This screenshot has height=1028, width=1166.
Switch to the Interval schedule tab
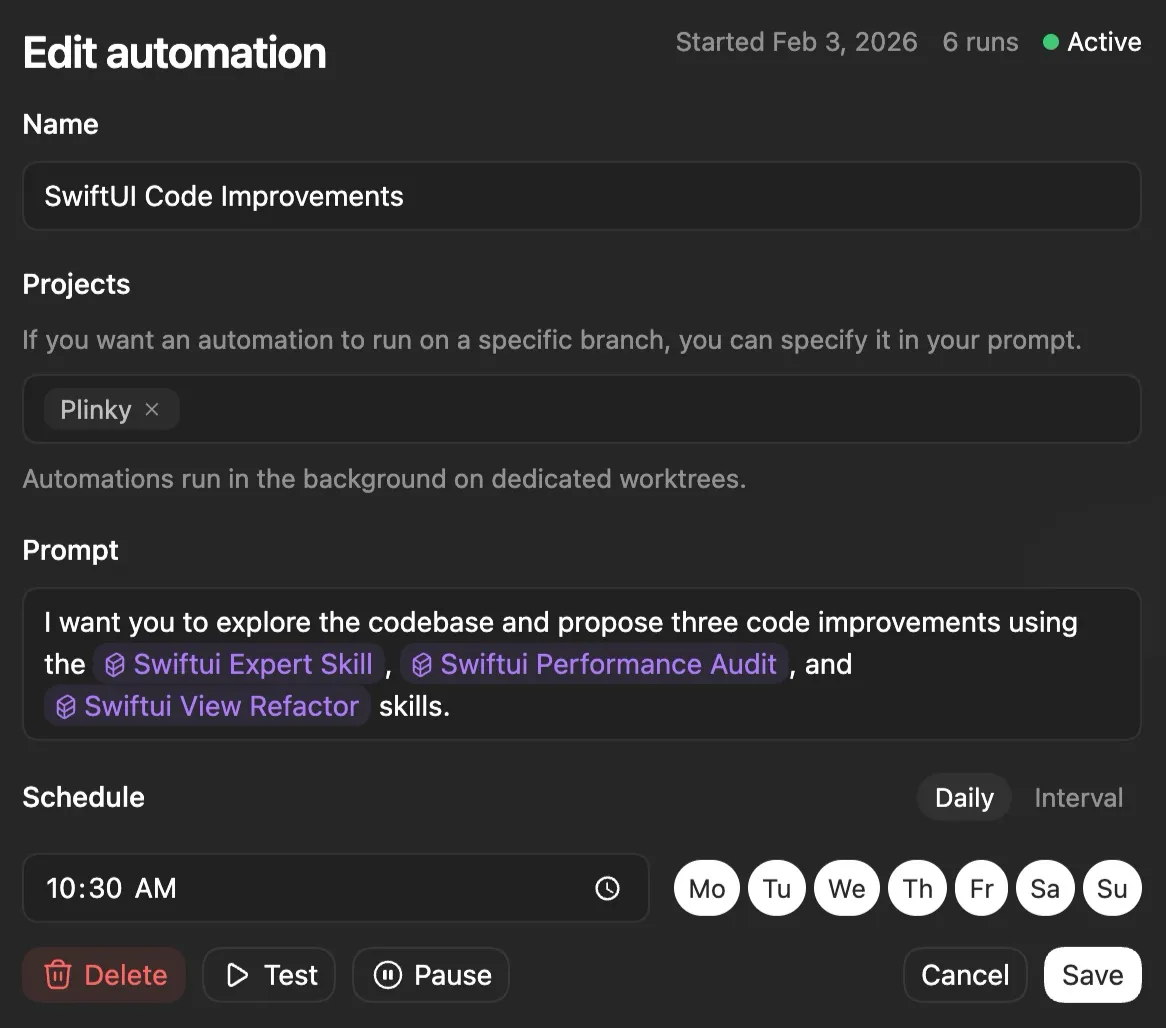[x=1078, y=797]
